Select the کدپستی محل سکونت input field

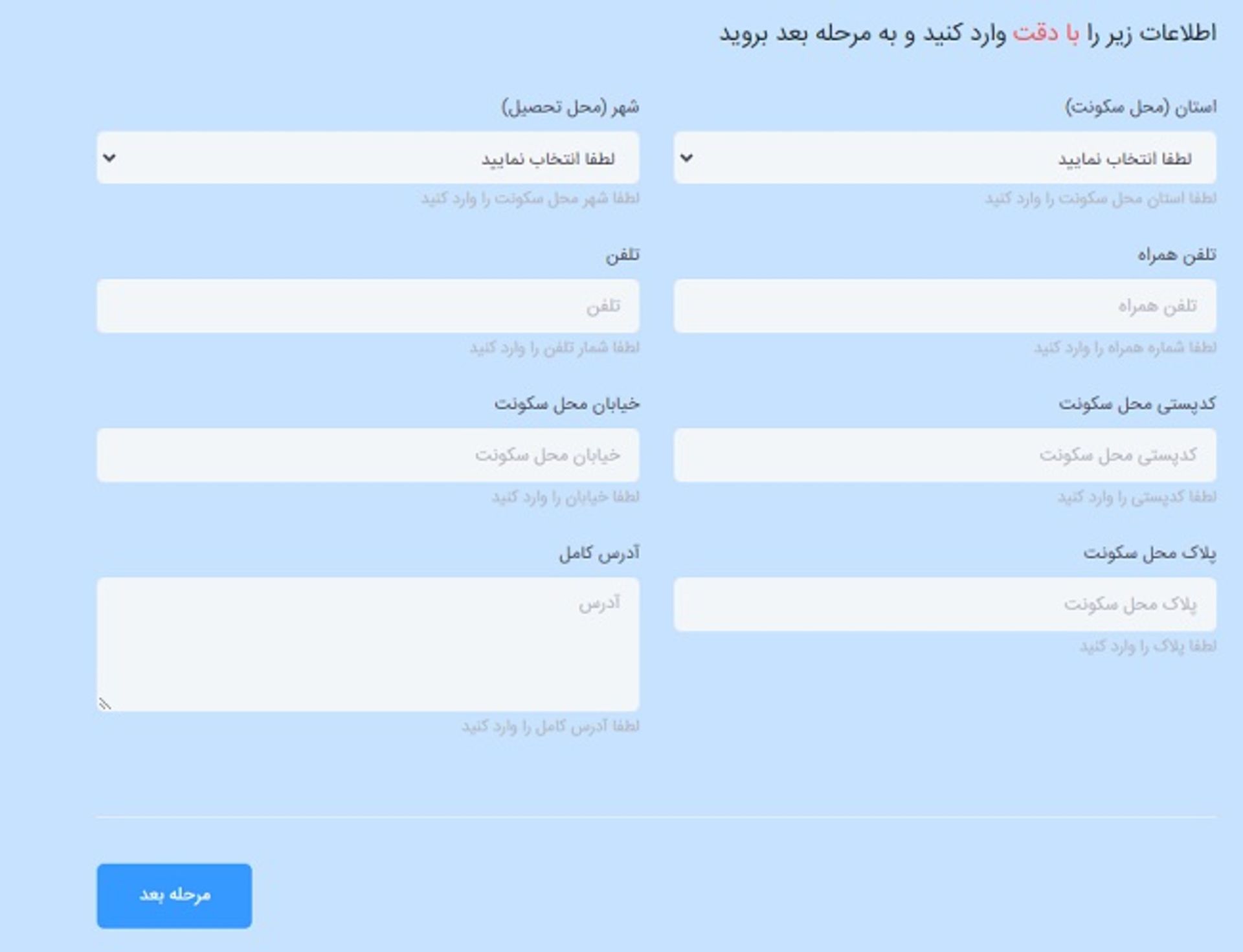coord(945,455)
